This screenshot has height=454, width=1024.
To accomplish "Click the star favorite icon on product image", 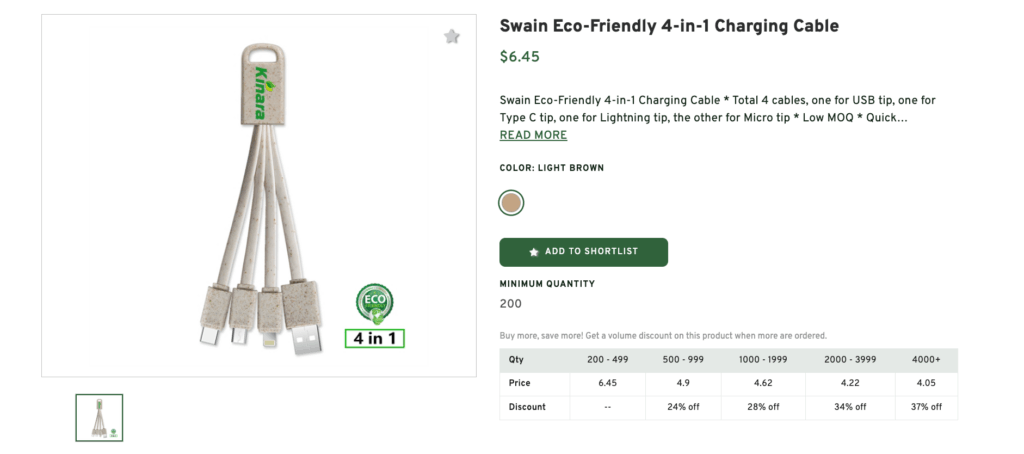I will pyautogui.click(x=452, y=37).
